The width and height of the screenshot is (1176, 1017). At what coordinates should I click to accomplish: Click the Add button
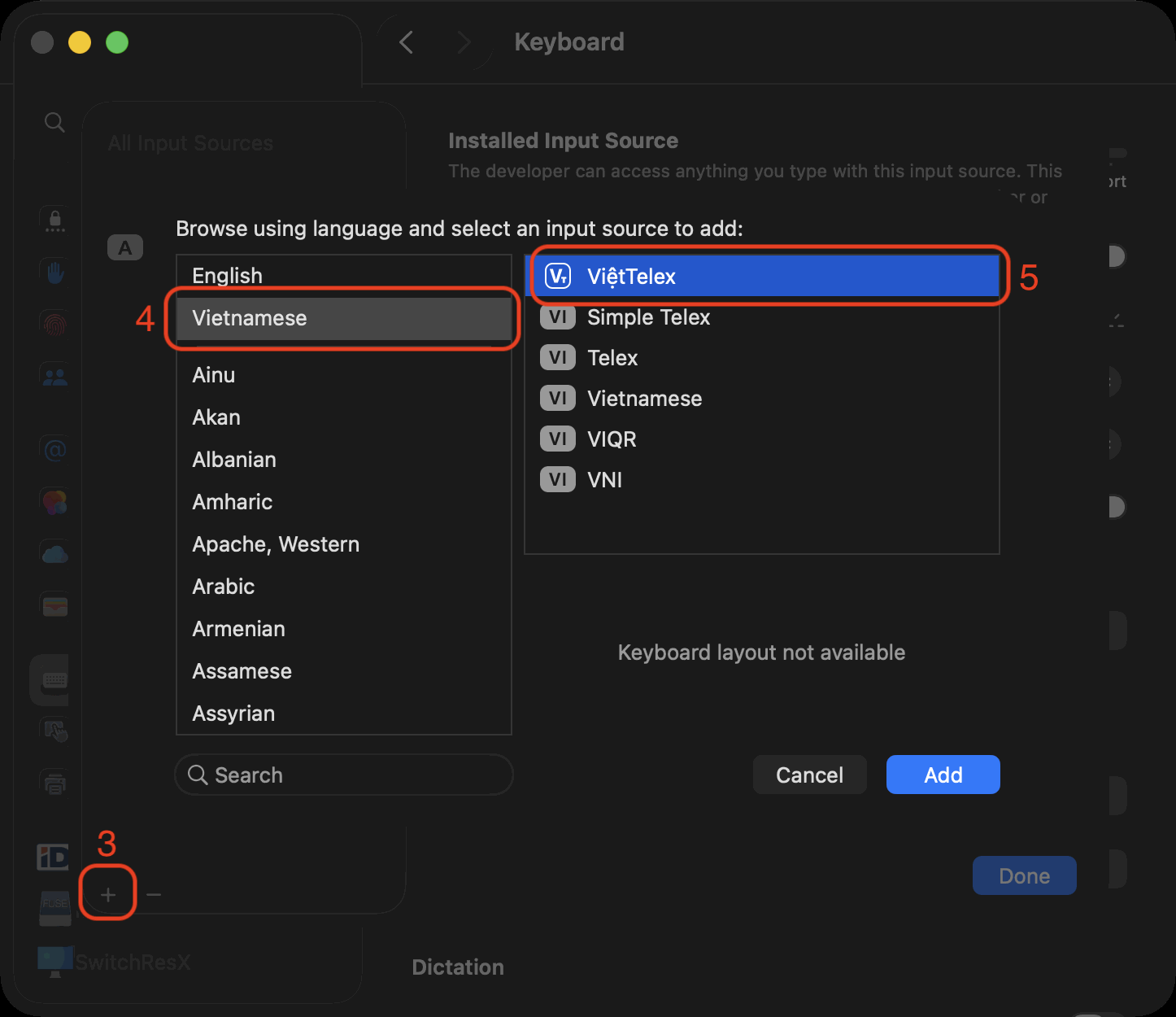(943, 775)
